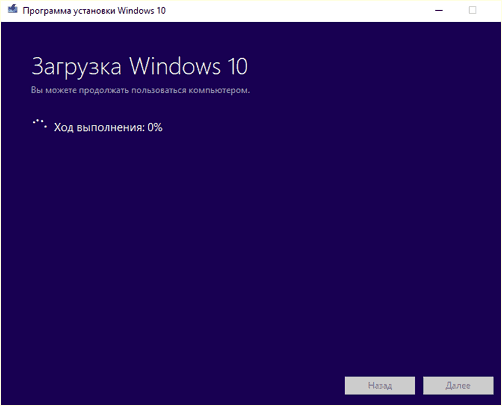Click the loading spinner next to Ход выполнения
This screenshot has height=406, width=502.
pos(40,124)
